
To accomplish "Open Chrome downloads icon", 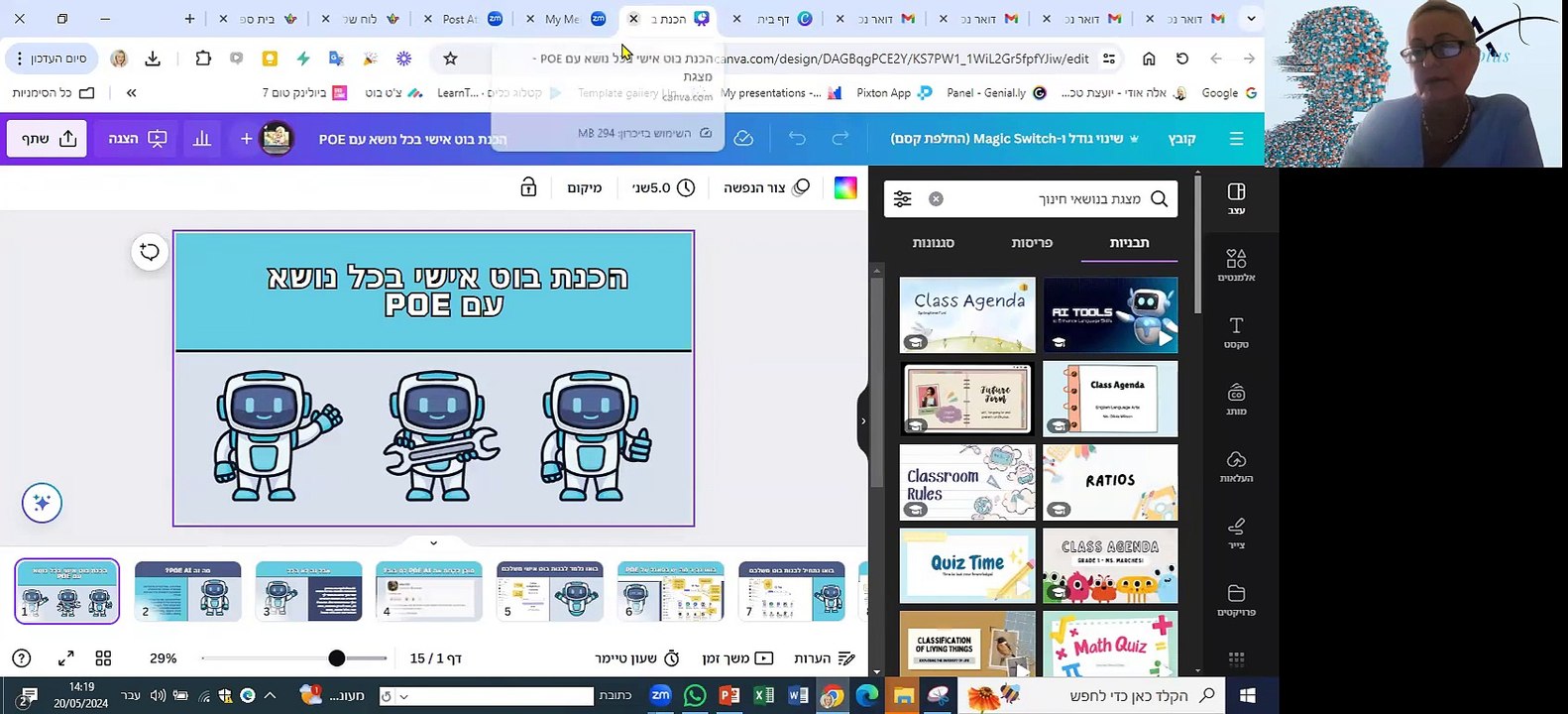I will click(153, 59).
